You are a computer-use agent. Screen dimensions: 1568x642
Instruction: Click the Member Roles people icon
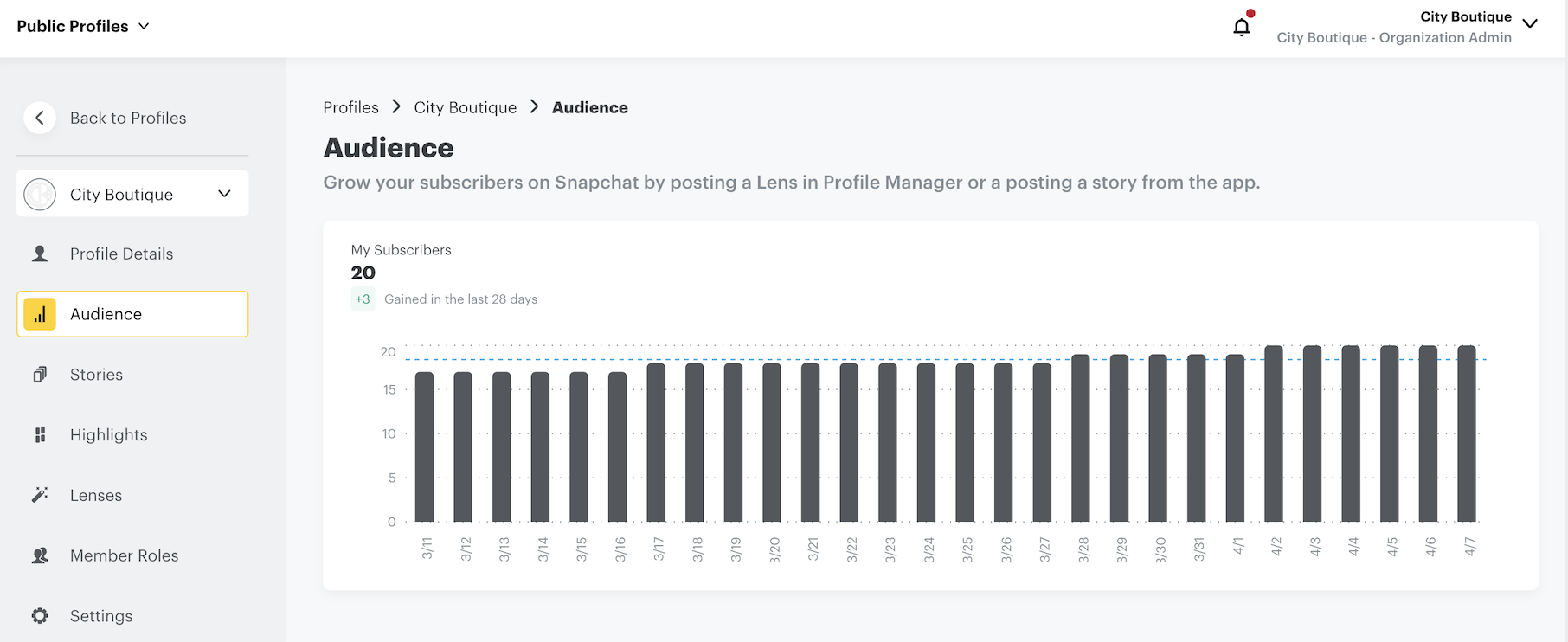point(40,555)
